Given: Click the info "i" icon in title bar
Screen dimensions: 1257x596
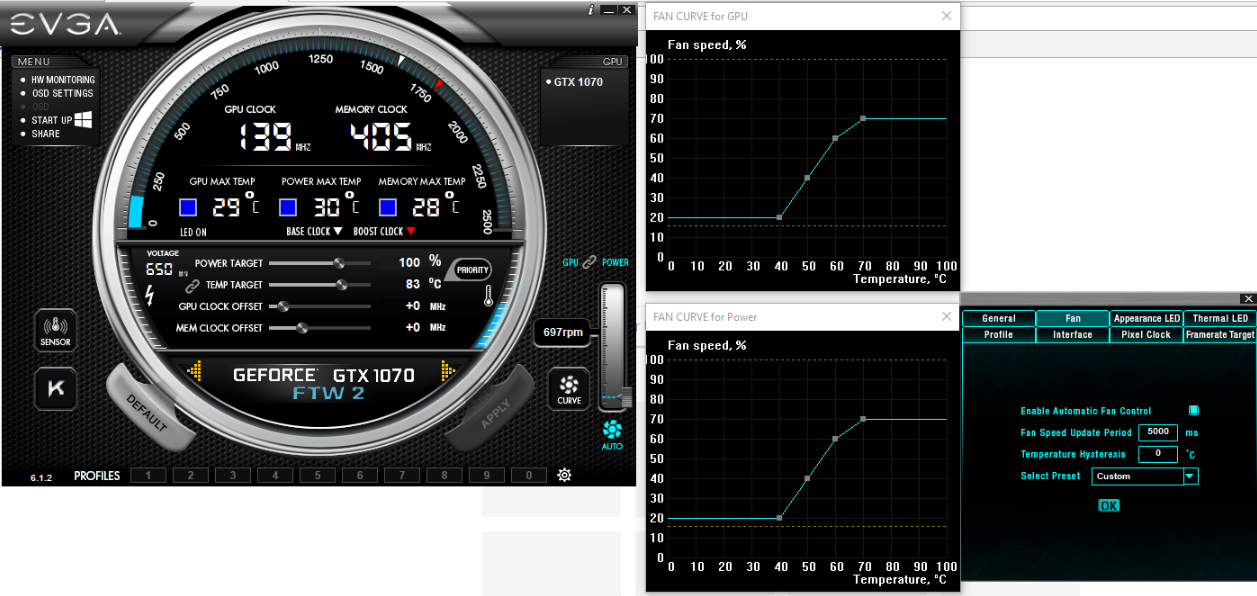Looking at the screenshot, I should [591, 9].
